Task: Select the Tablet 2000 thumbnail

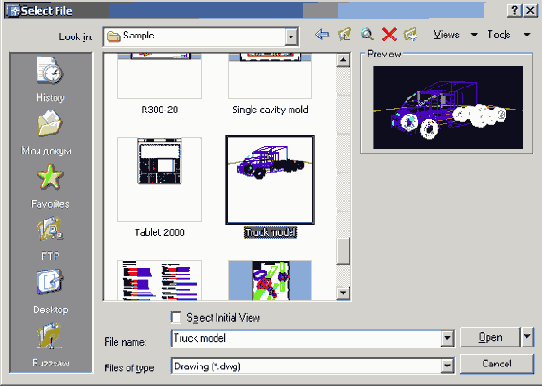Action: coord(159,179)
